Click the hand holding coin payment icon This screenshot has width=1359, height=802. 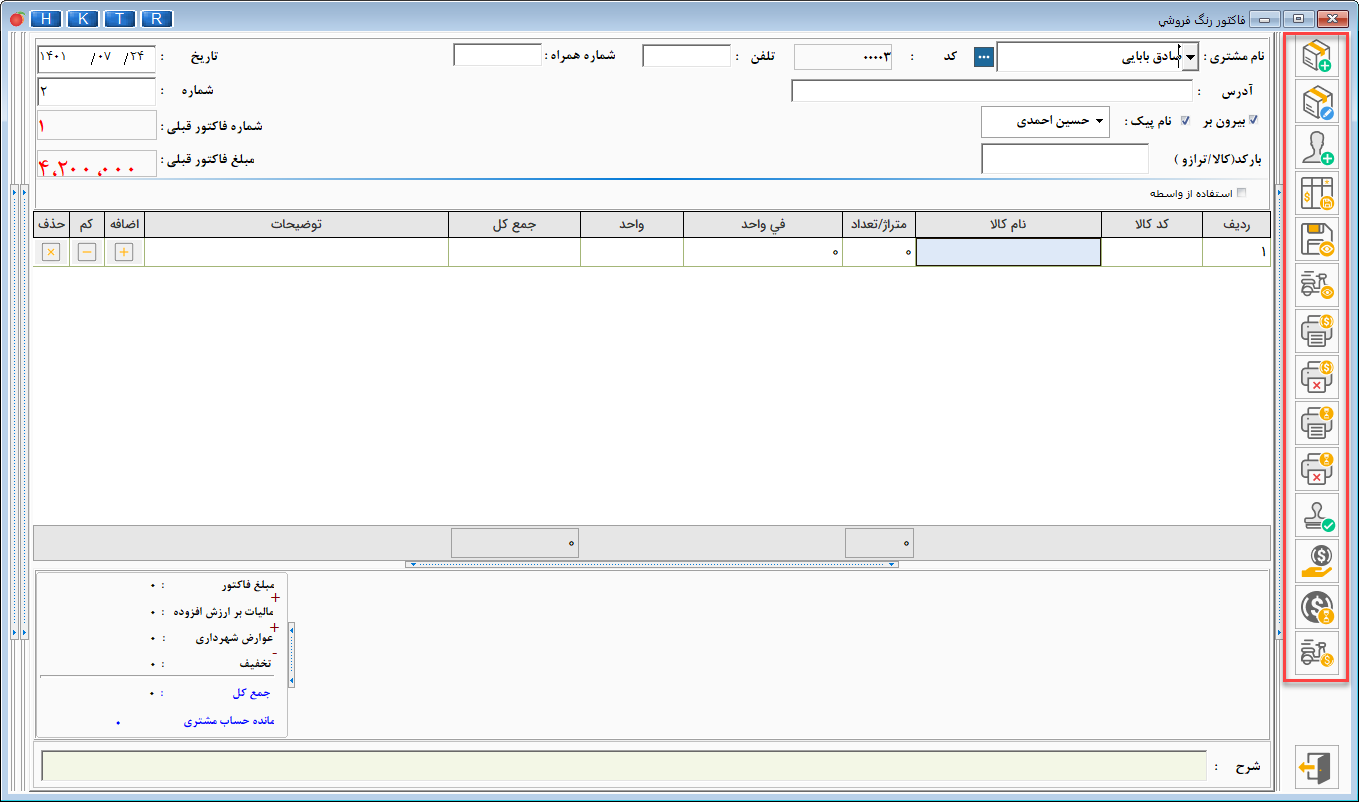point(1316,560)
